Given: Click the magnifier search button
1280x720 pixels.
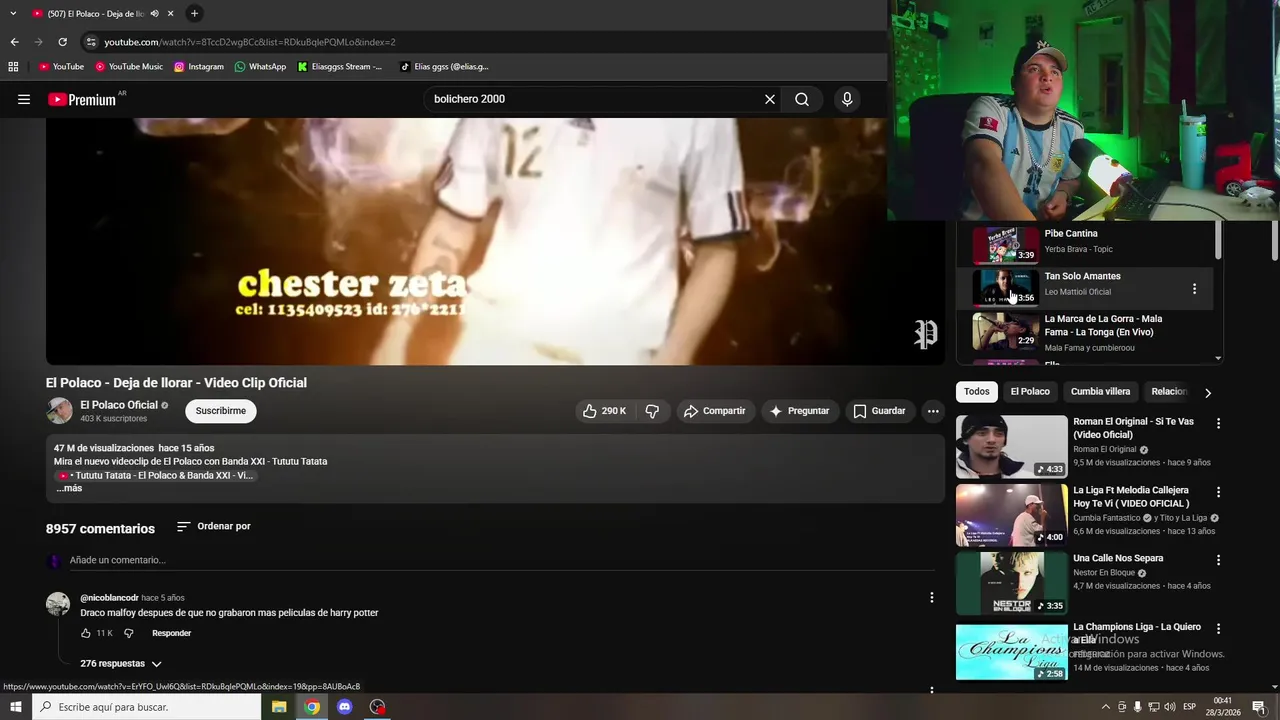Looking at the screenshot, I should 802,99.
